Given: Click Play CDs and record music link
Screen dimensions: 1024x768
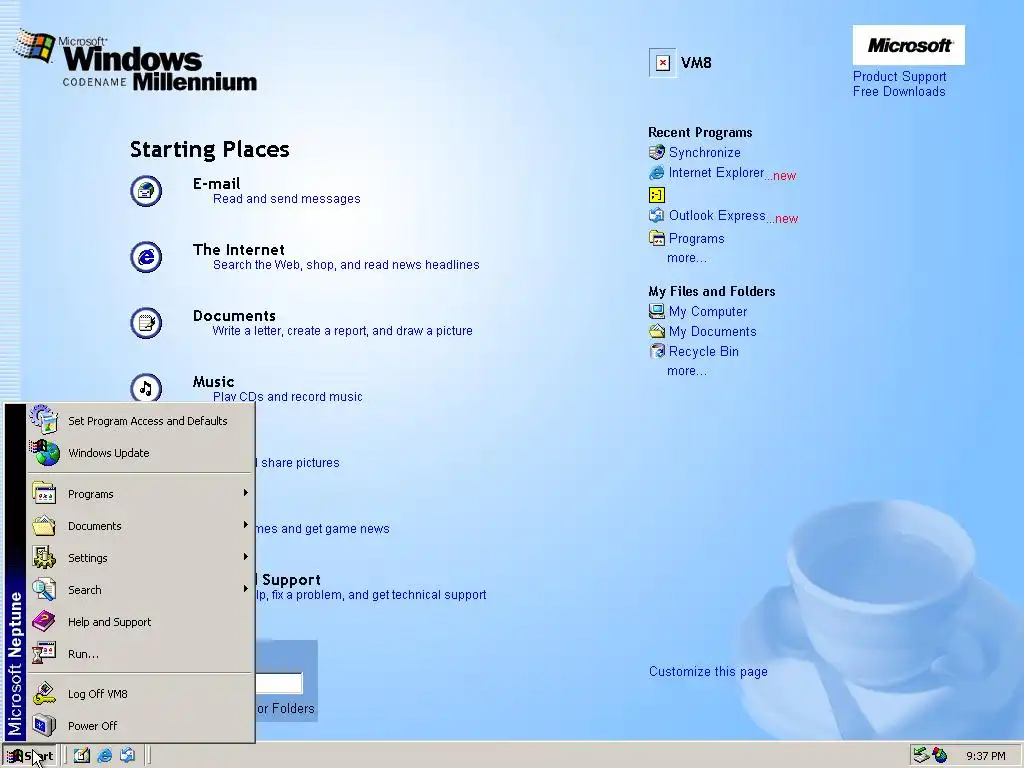Looking at the screenshot, I should pyautogui.click(x=287, y=396).
